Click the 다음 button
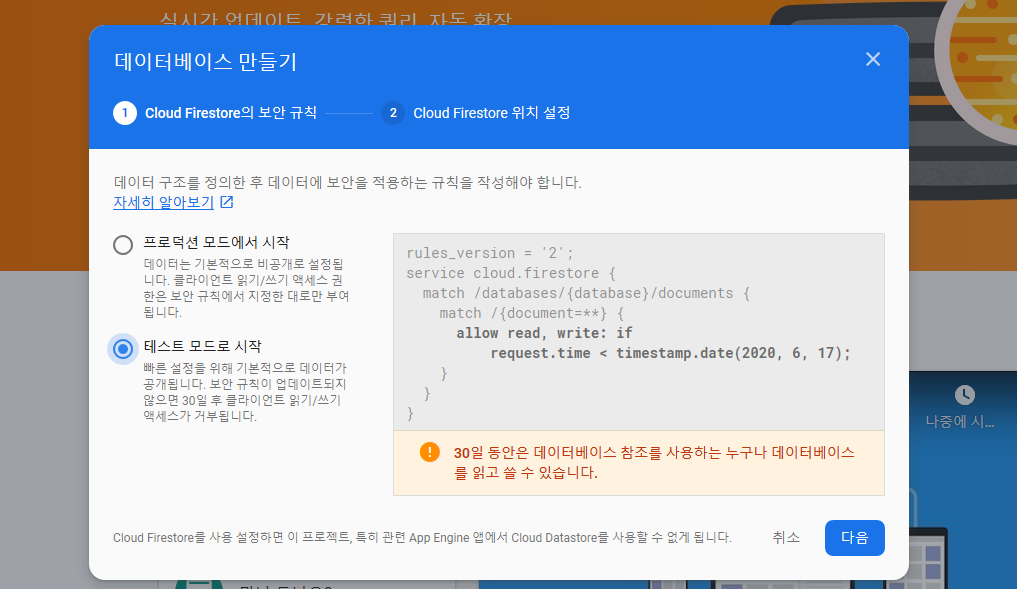This screenshot has height=589, width=1017. click(854, 538)
